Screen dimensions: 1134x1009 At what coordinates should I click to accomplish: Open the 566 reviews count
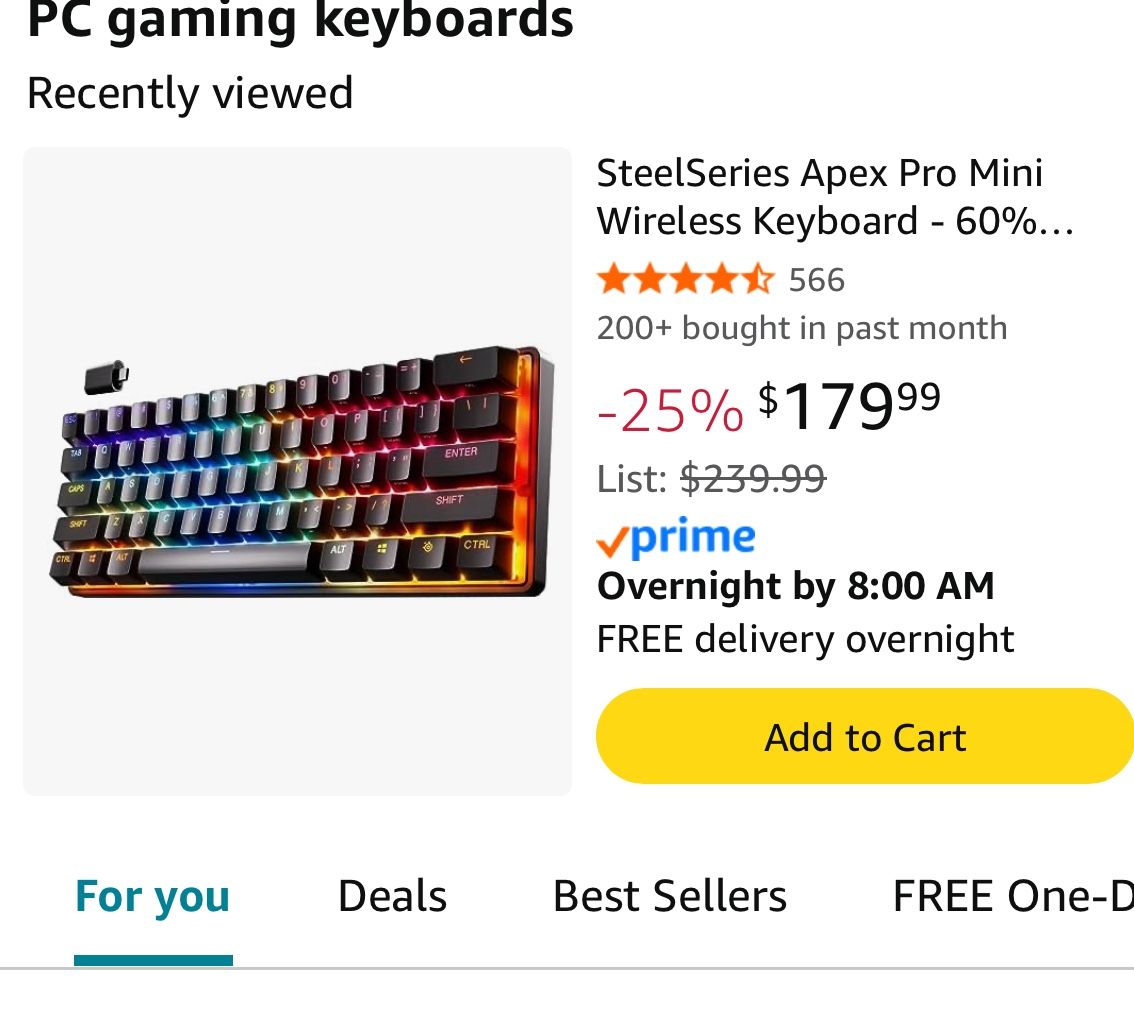pos(816,280)
